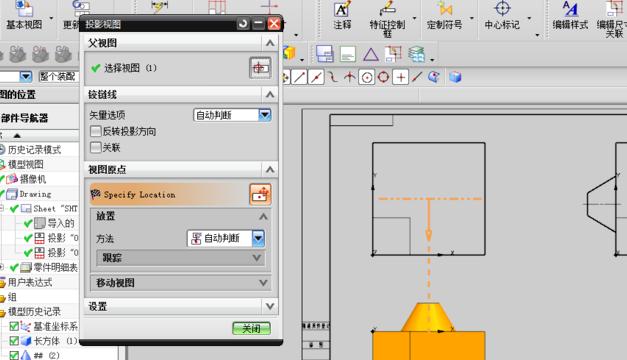Screen dimensions: 627x360
Task: Click the 关闭 button
Action: 252,328
